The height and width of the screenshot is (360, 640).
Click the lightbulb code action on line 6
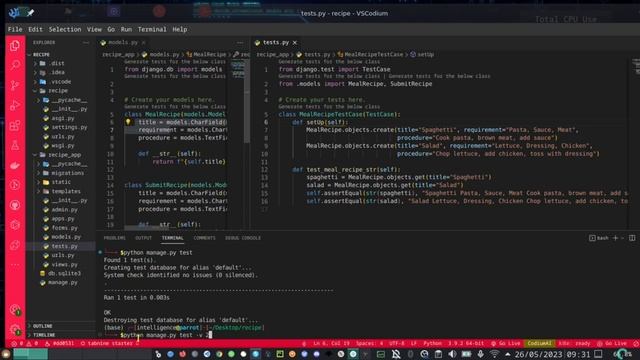point(128,122)
